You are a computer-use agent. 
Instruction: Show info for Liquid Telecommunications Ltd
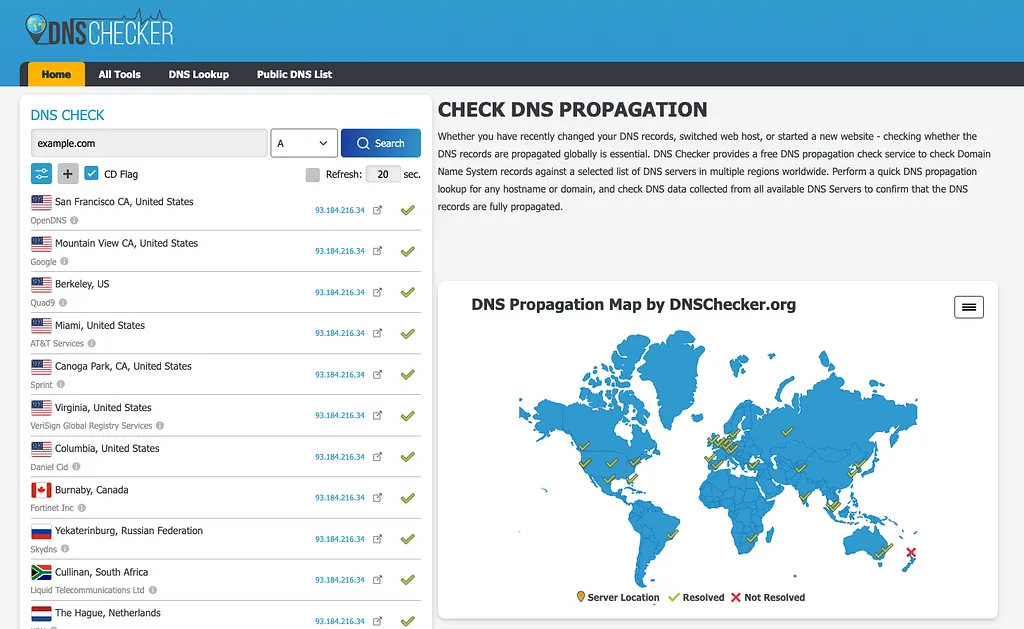click(153, 590)
